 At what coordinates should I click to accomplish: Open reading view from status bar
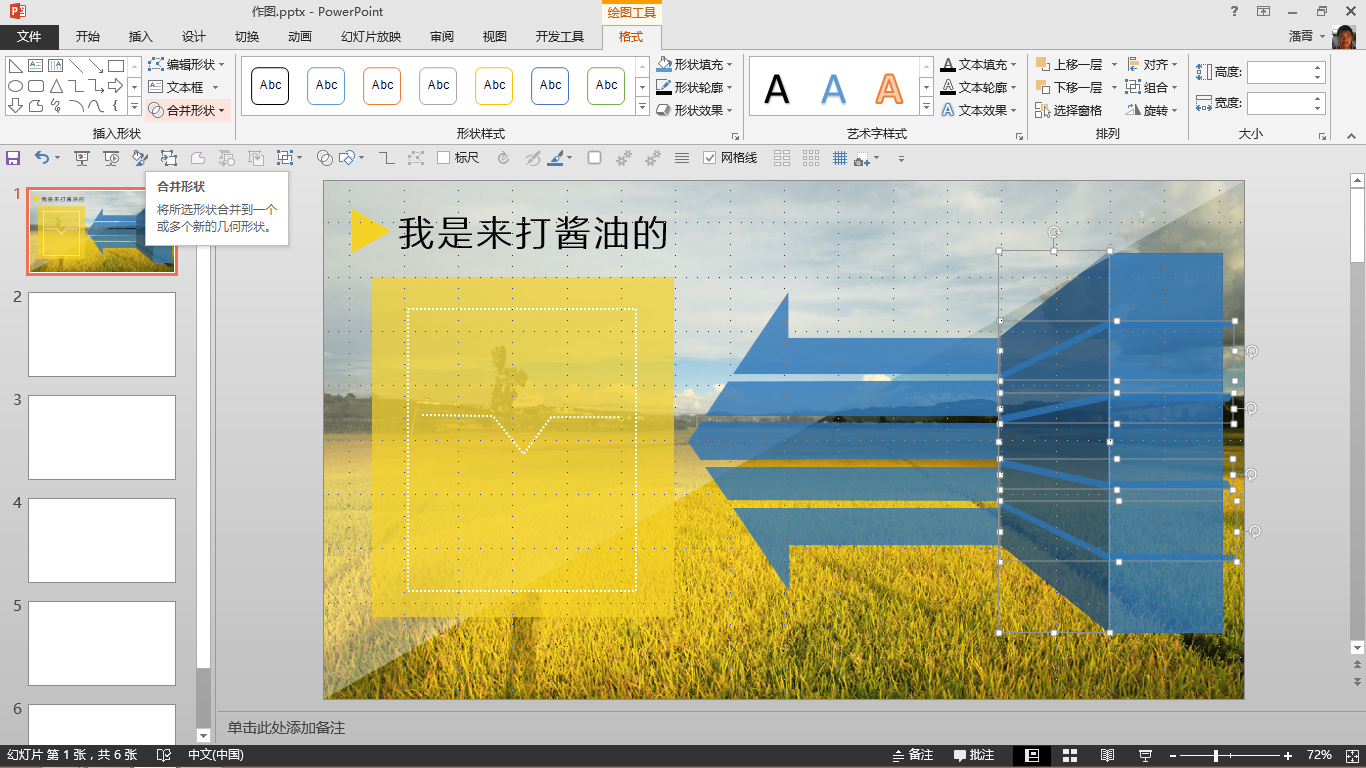point(1107,755)
